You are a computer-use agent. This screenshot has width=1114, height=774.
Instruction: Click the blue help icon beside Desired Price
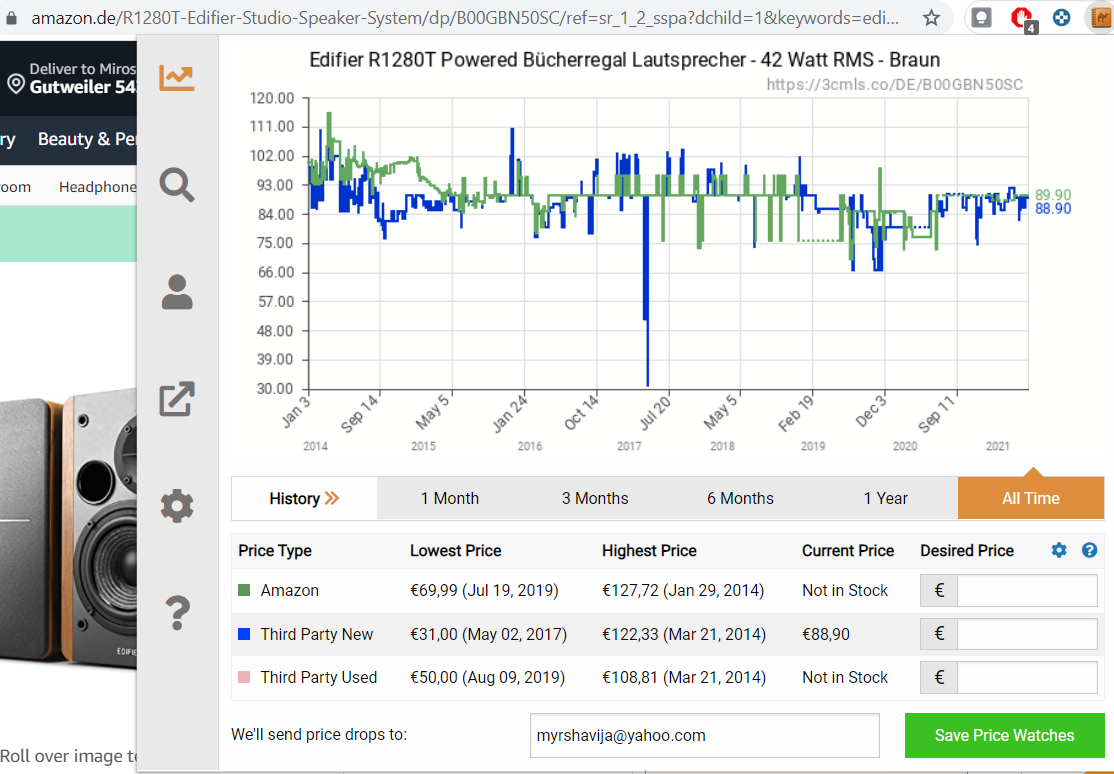coord(1089,550)
